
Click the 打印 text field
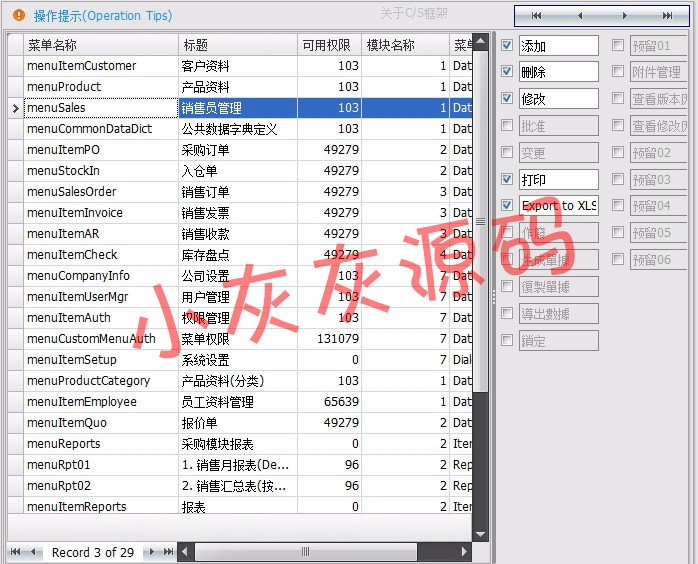coord(559,179)
